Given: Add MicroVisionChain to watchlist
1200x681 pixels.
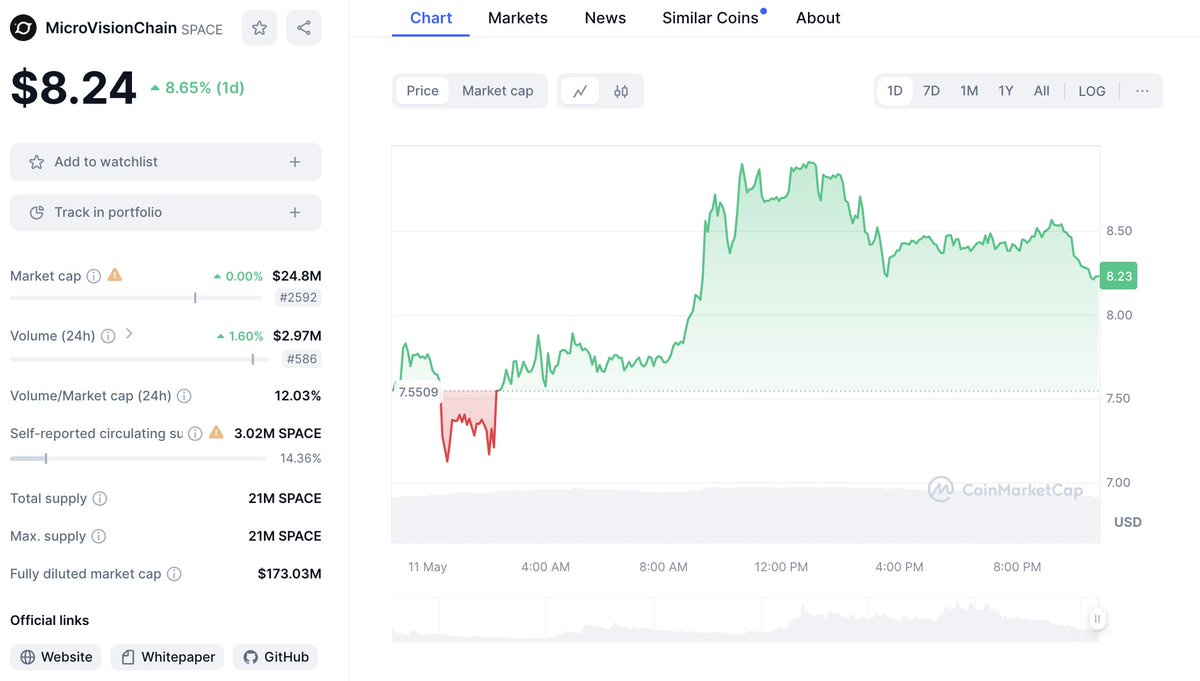Looking at the screenshot, I should [x=165, y=161].
